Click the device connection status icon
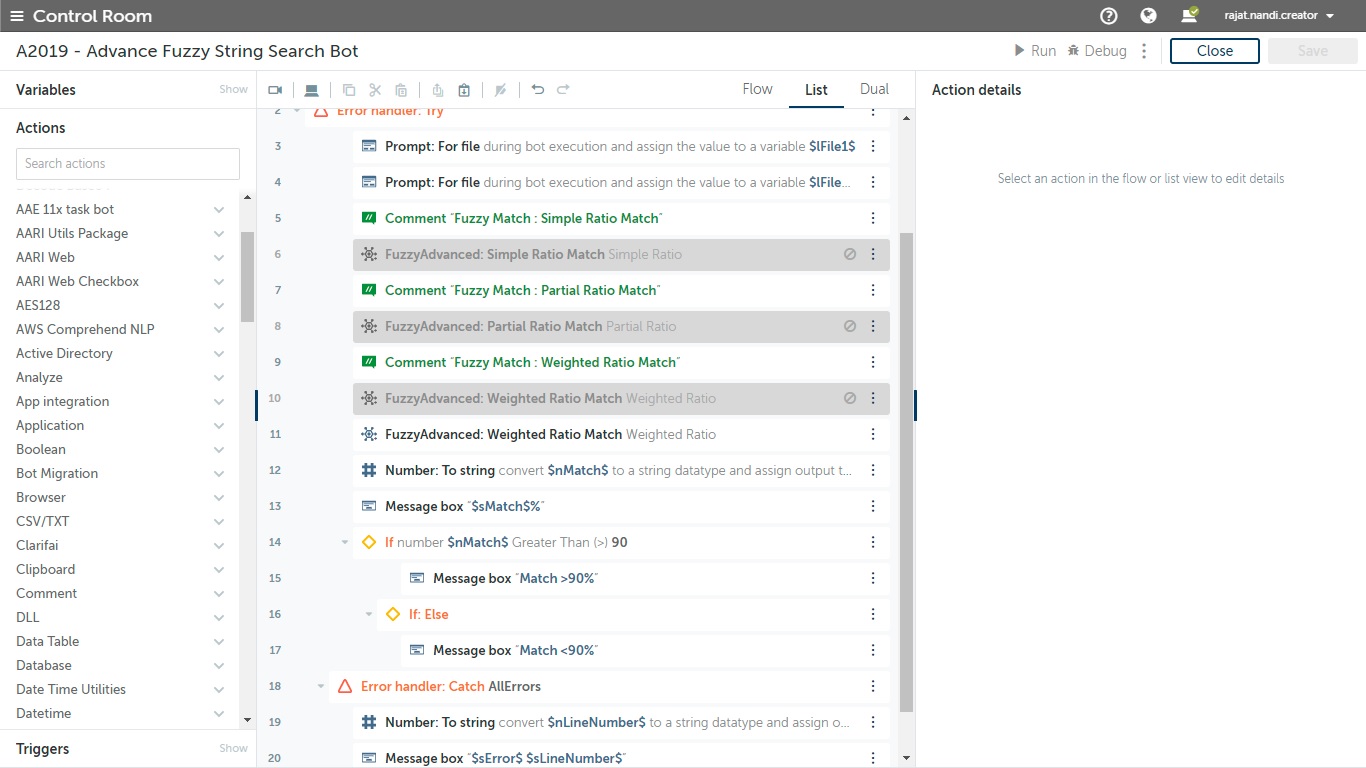The image size is (1366, 768). click(1189, 16)
